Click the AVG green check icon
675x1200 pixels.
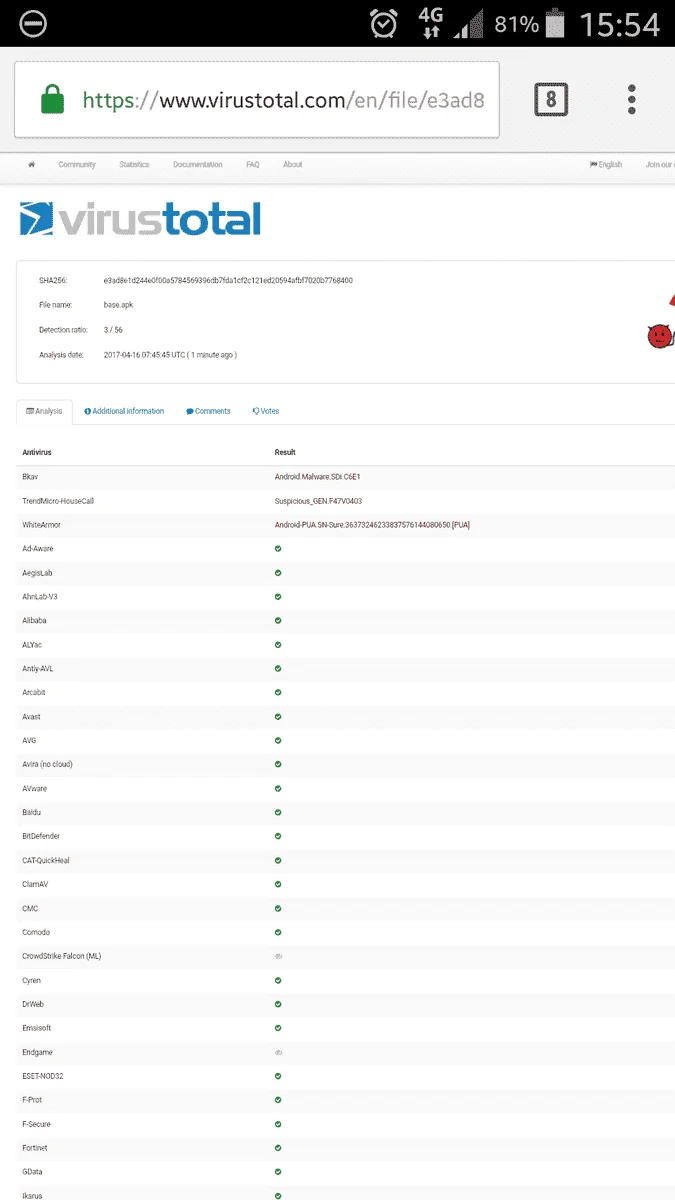[x=278, y=740]
